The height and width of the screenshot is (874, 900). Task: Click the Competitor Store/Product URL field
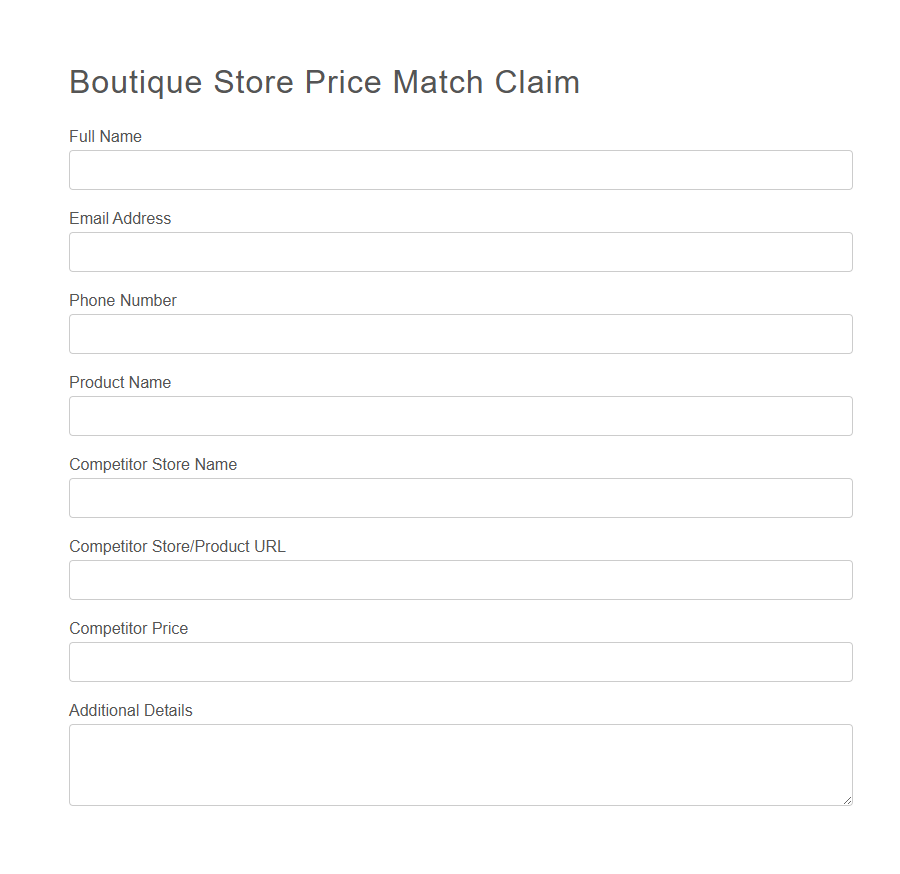[460, 580]
